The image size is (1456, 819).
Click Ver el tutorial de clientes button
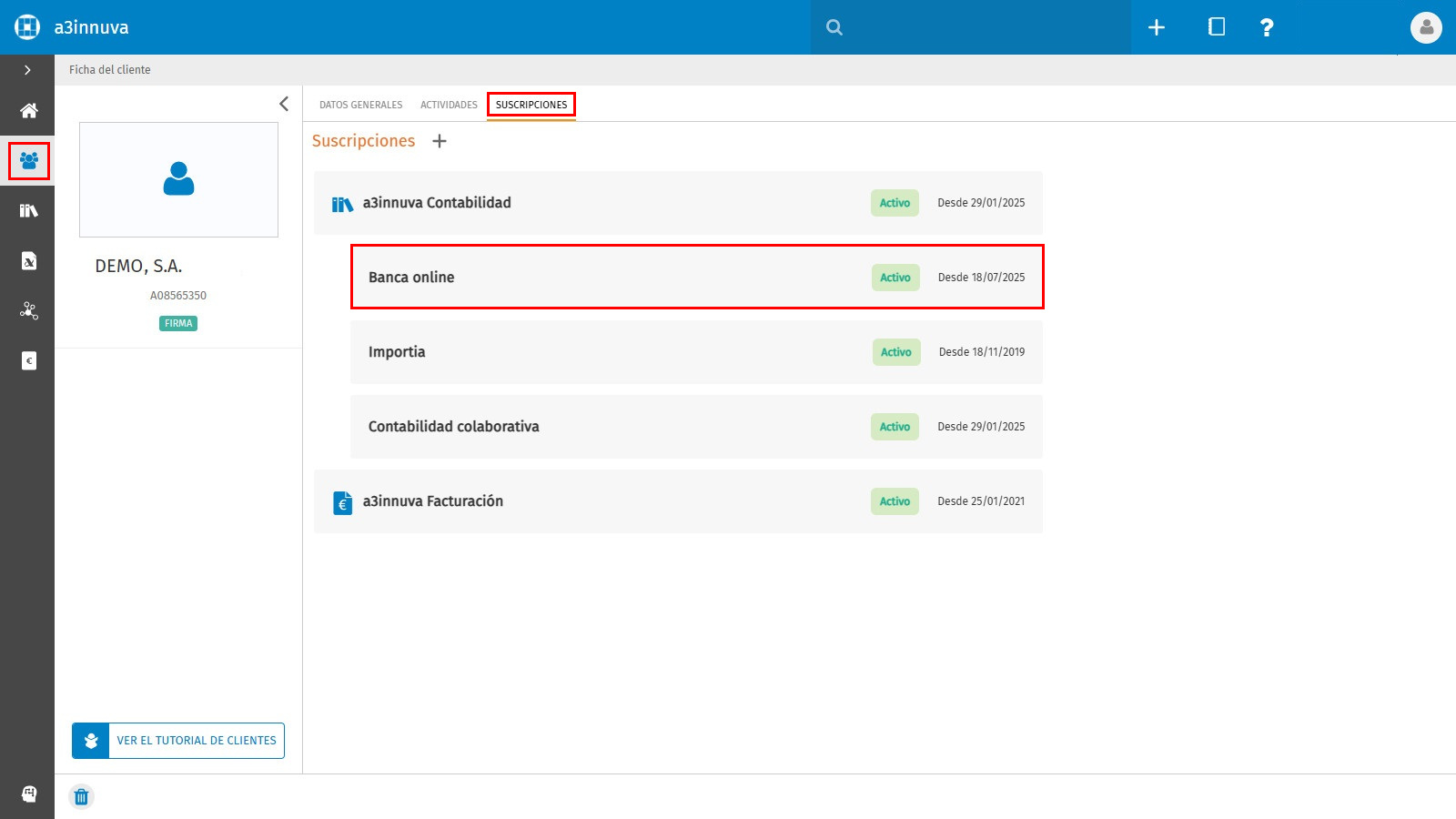(178, 741)
